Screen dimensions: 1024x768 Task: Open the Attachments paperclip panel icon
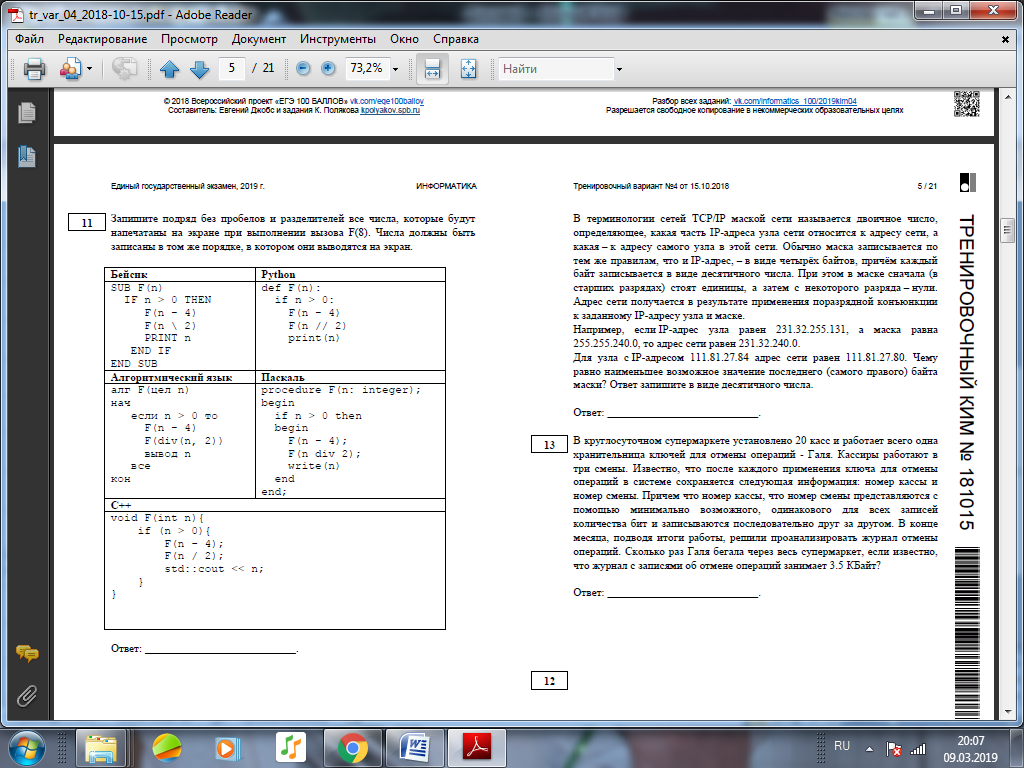27,696
